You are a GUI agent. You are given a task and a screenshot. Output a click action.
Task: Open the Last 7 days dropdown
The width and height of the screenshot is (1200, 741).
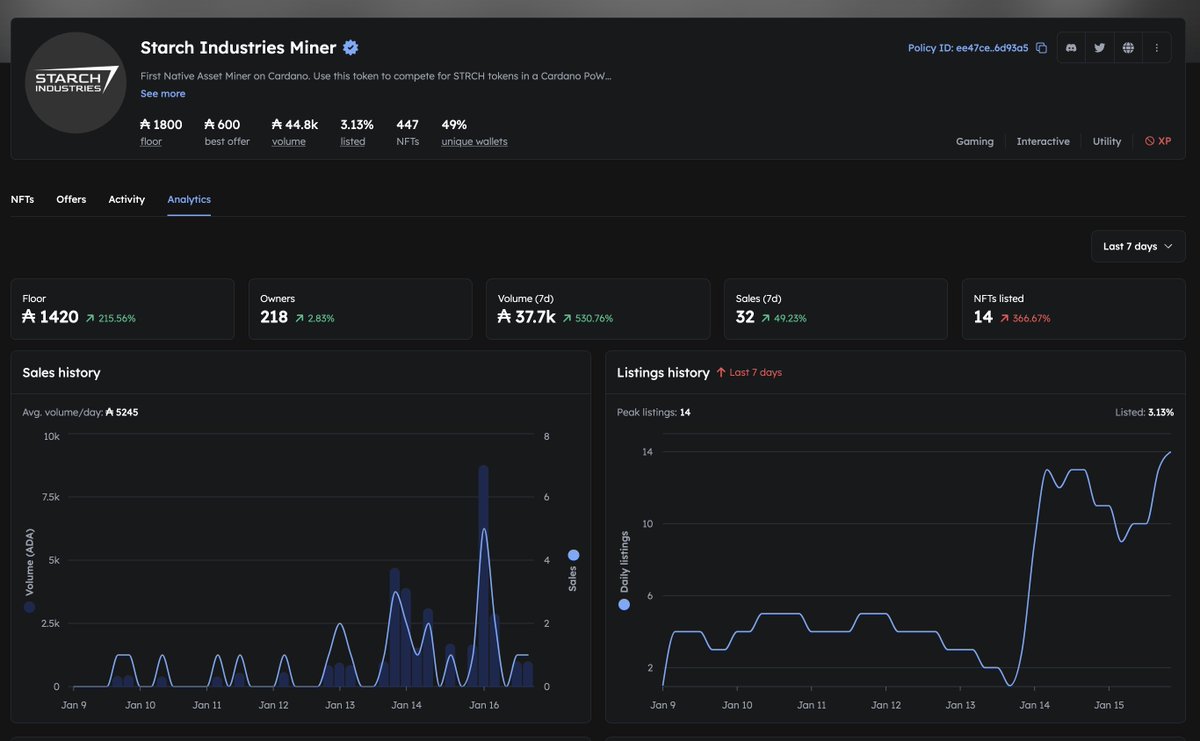click(x=1138, y=246)
